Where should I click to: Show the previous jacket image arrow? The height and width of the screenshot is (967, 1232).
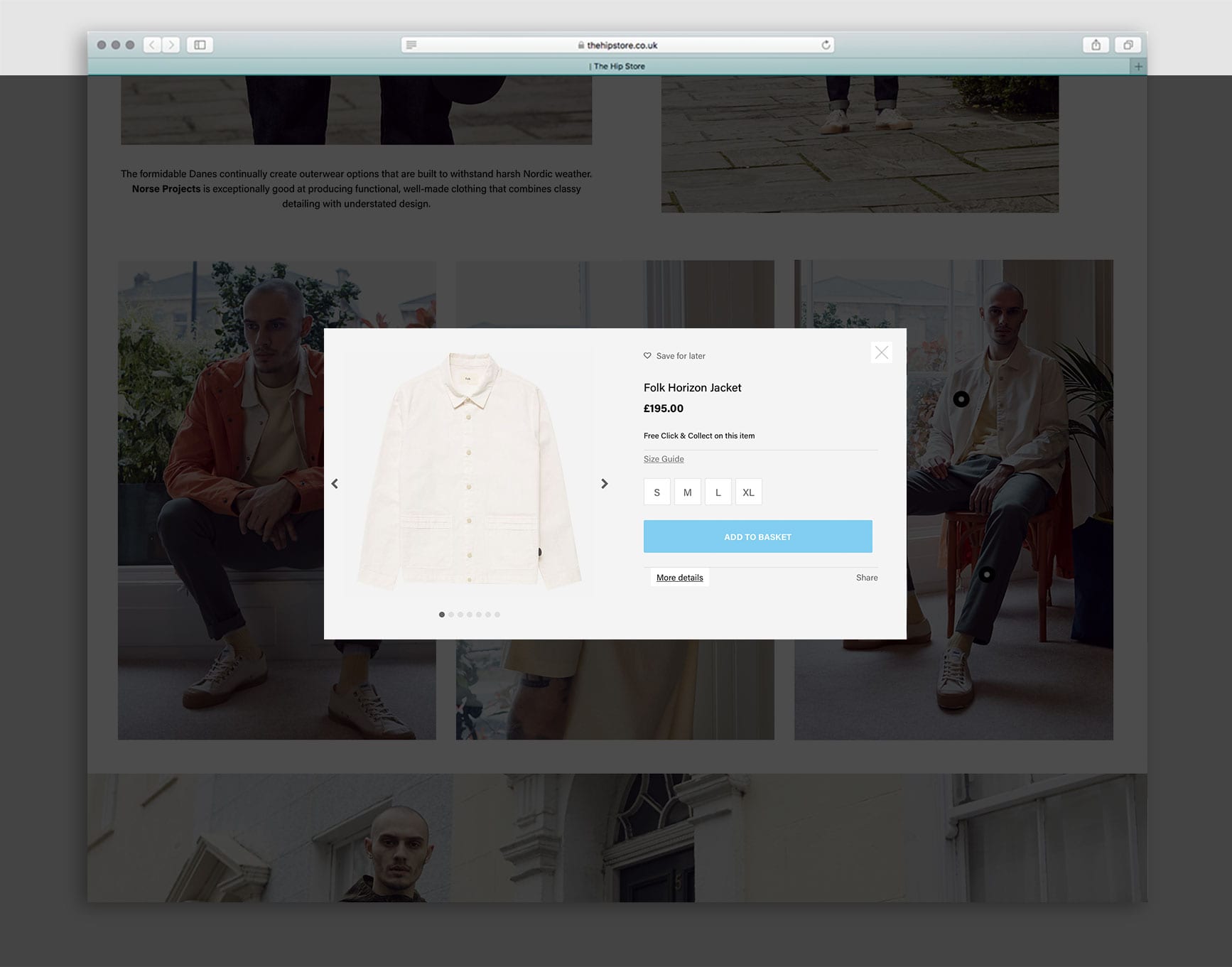pos(335,484)
